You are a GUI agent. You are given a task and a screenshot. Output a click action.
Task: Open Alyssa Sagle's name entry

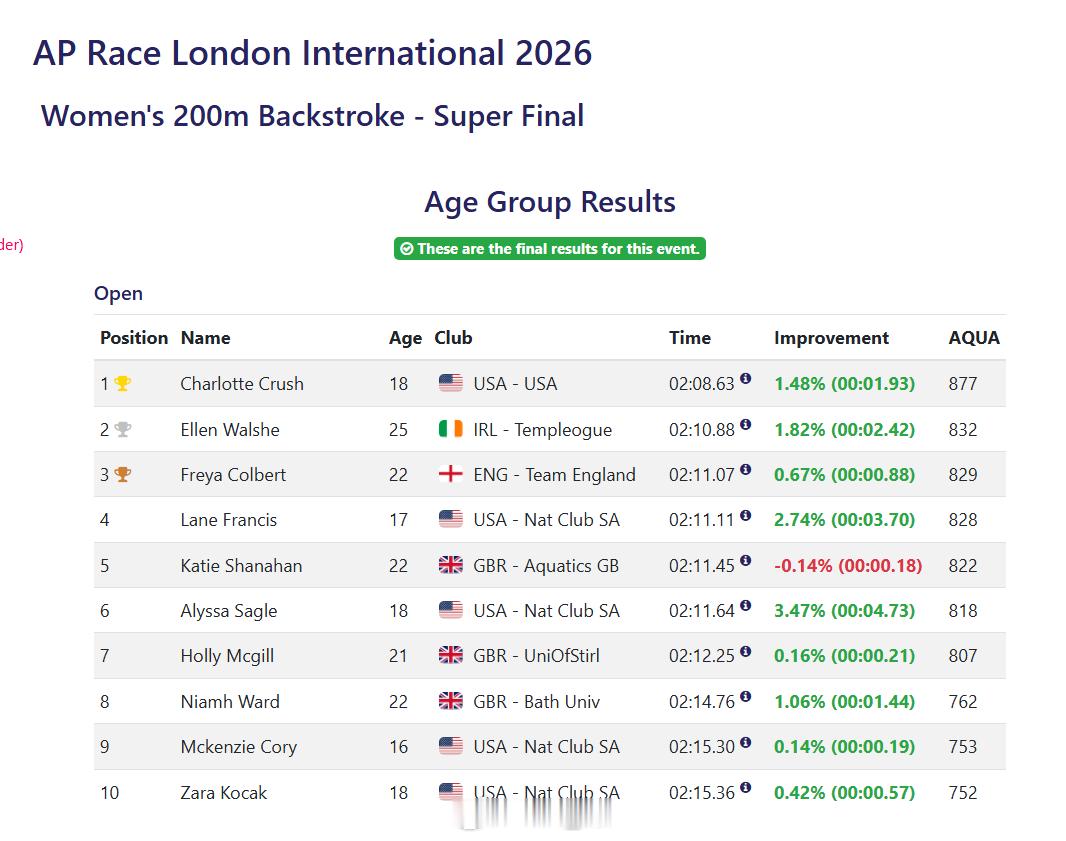pyautogui.click(x=228, y=611)
